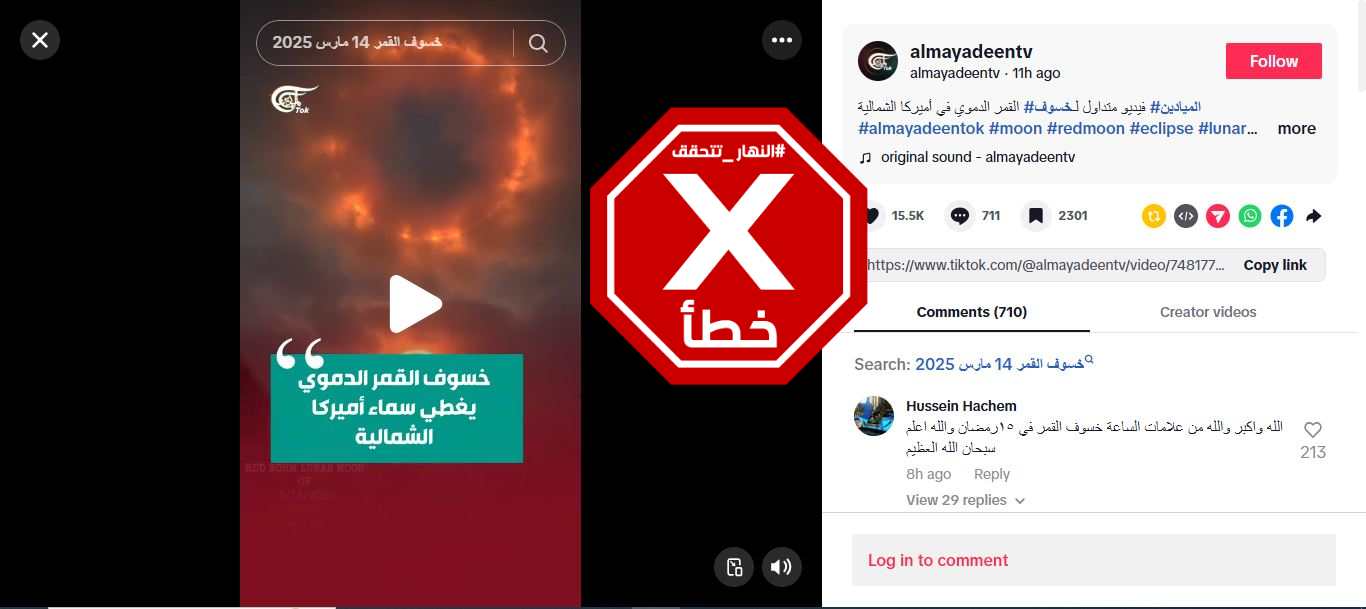Expand 'View 29 replies' under comment

click(966, 500)
